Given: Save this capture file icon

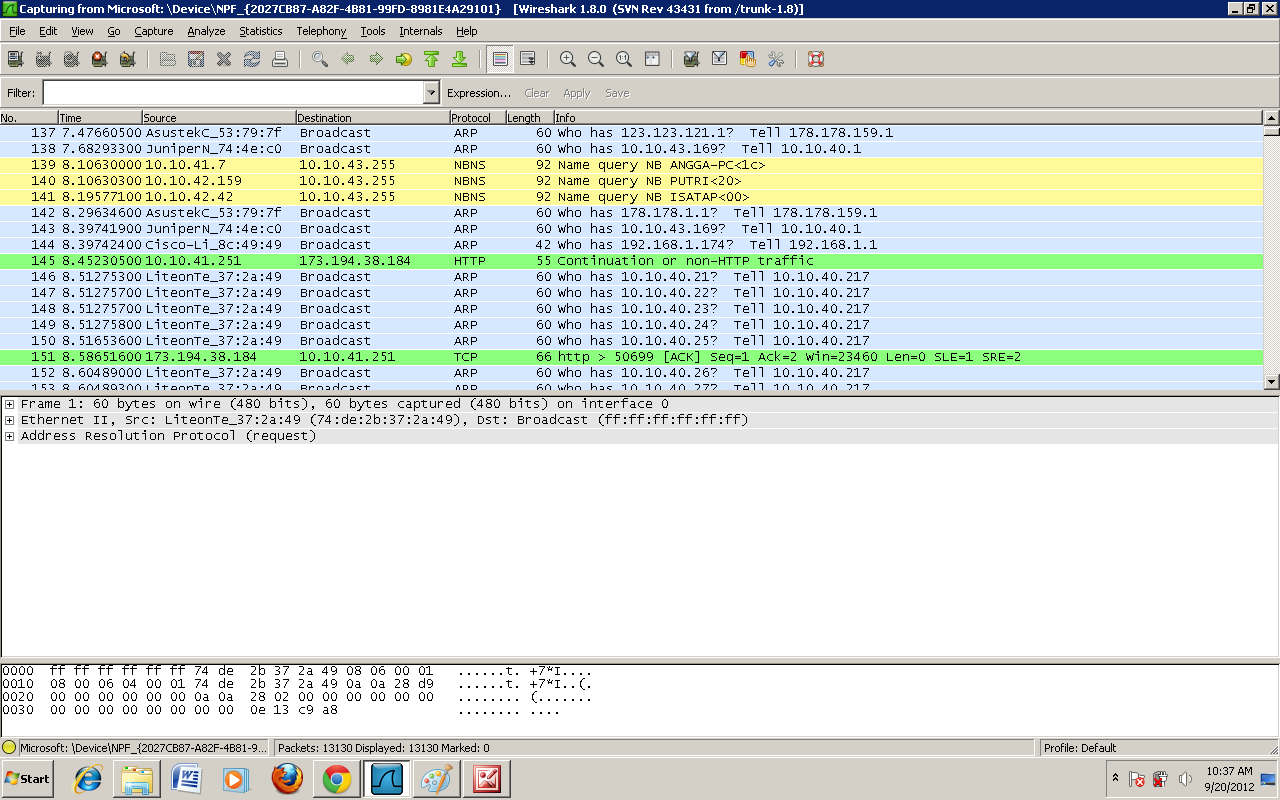Looking at the screenshot, I should coord(196,59).
